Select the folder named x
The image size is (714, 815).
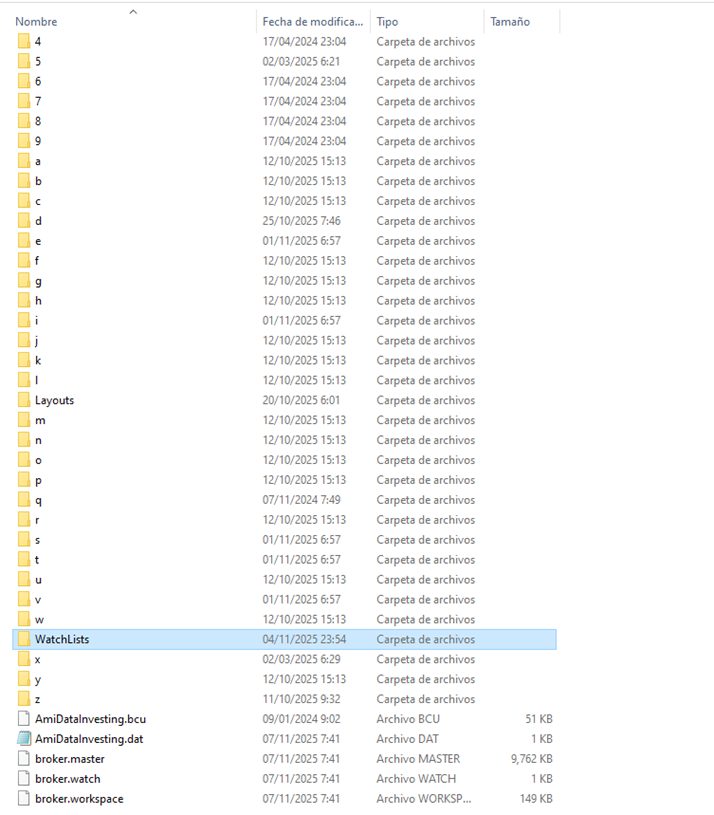tap(38, 659)
